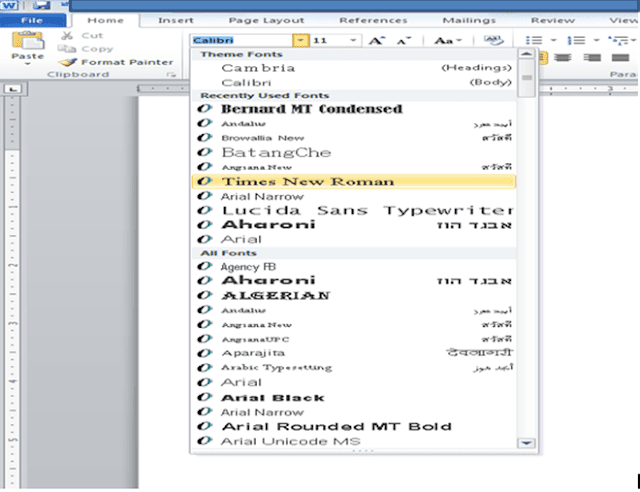Click the Shrink Font icon

pos(404,40)
